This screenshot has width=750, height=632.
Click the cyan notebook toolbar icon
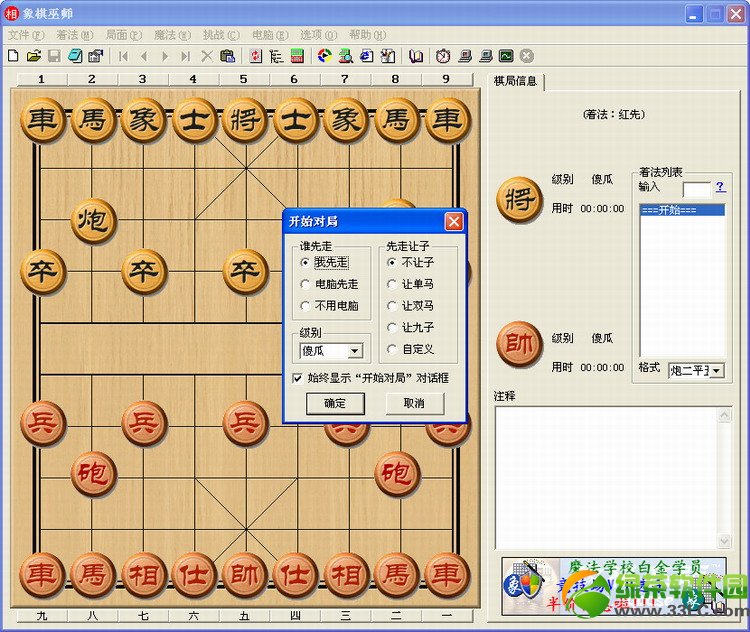click(x=75, y=56)
